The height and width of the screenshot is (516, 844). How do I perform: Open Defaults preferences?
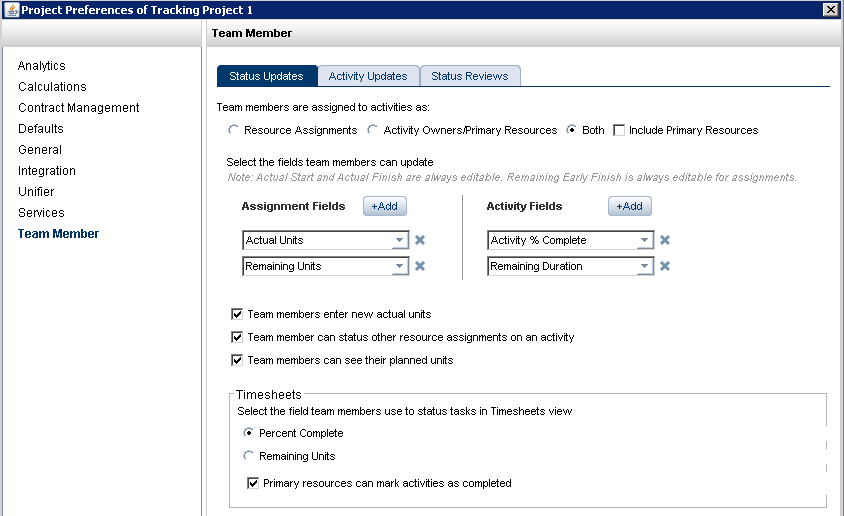click(x=41, y=129)
